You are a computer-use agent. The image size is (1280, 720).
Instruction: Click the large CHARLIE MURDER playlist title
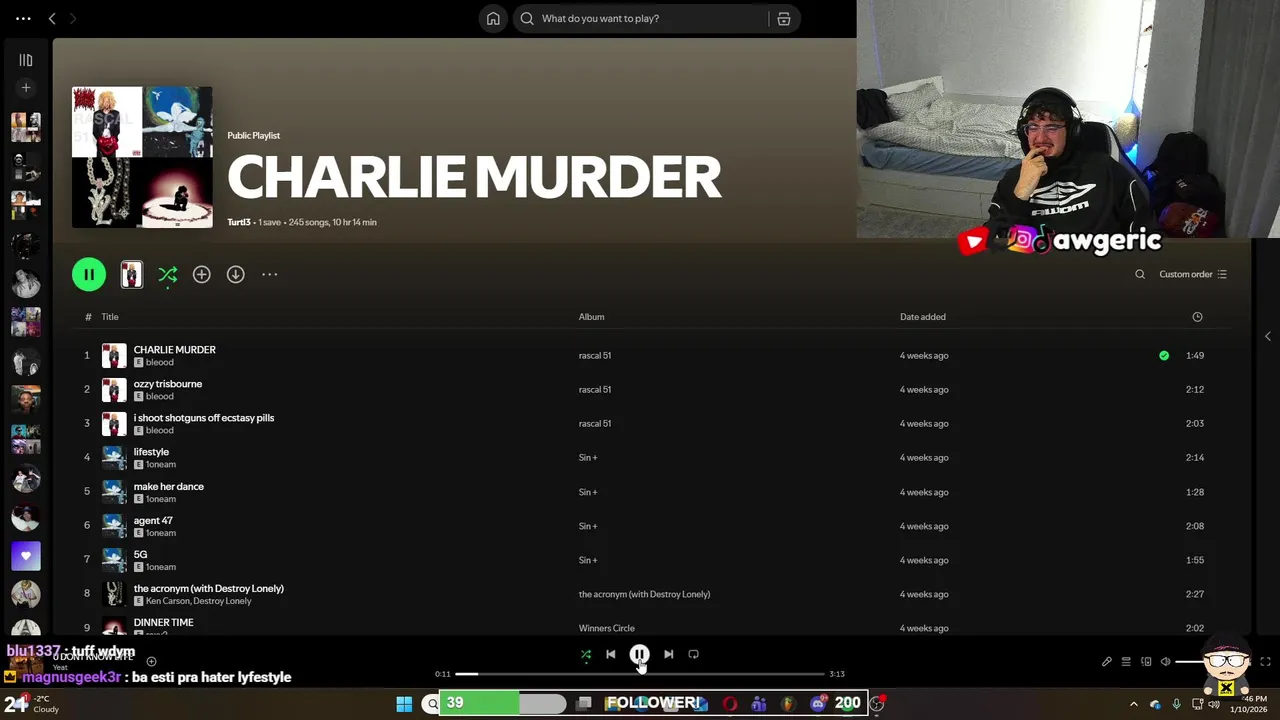474,178
